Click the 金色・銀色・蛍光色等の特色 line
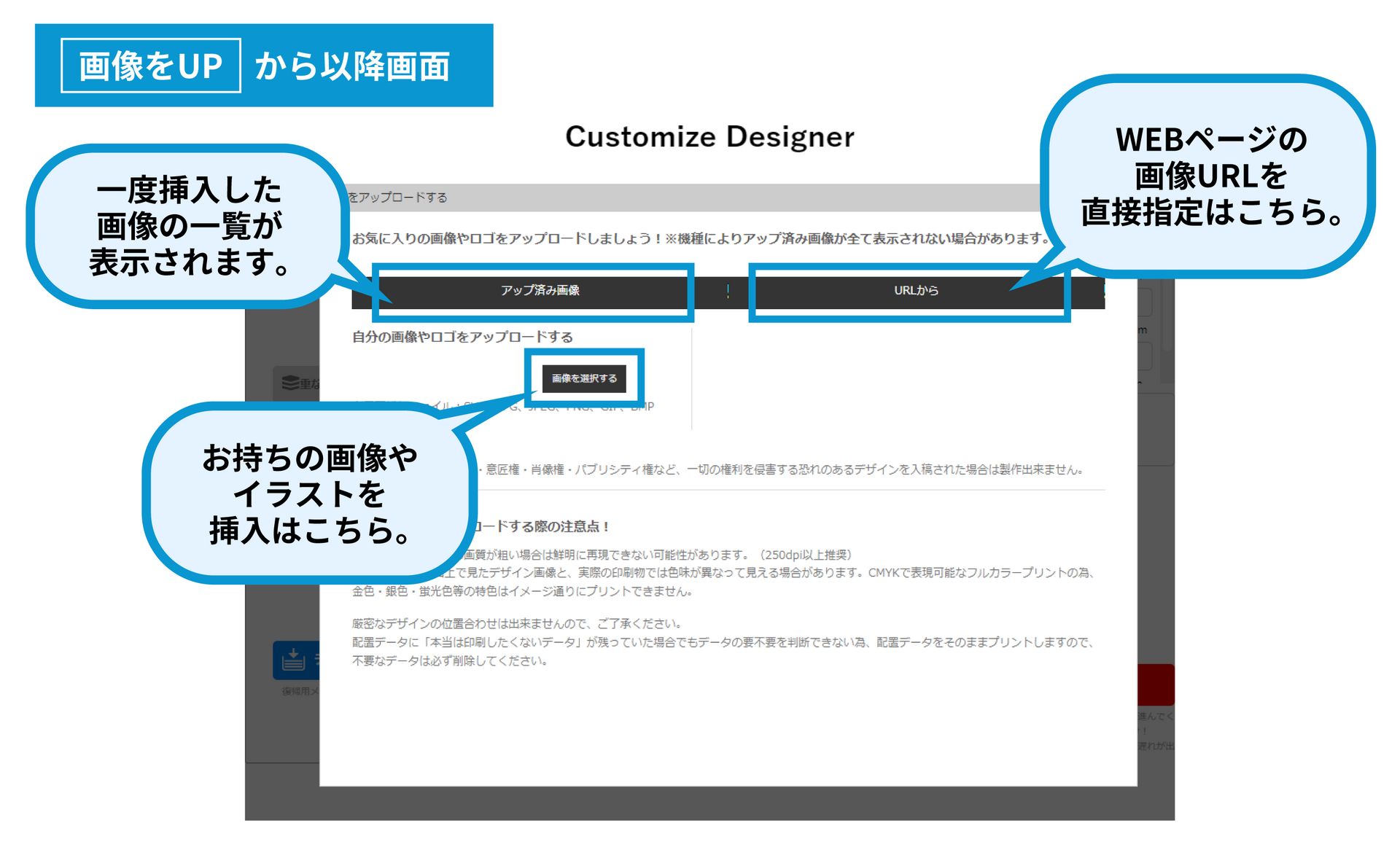The width and height of the screenshot is (1400, 855). [522, 591]
